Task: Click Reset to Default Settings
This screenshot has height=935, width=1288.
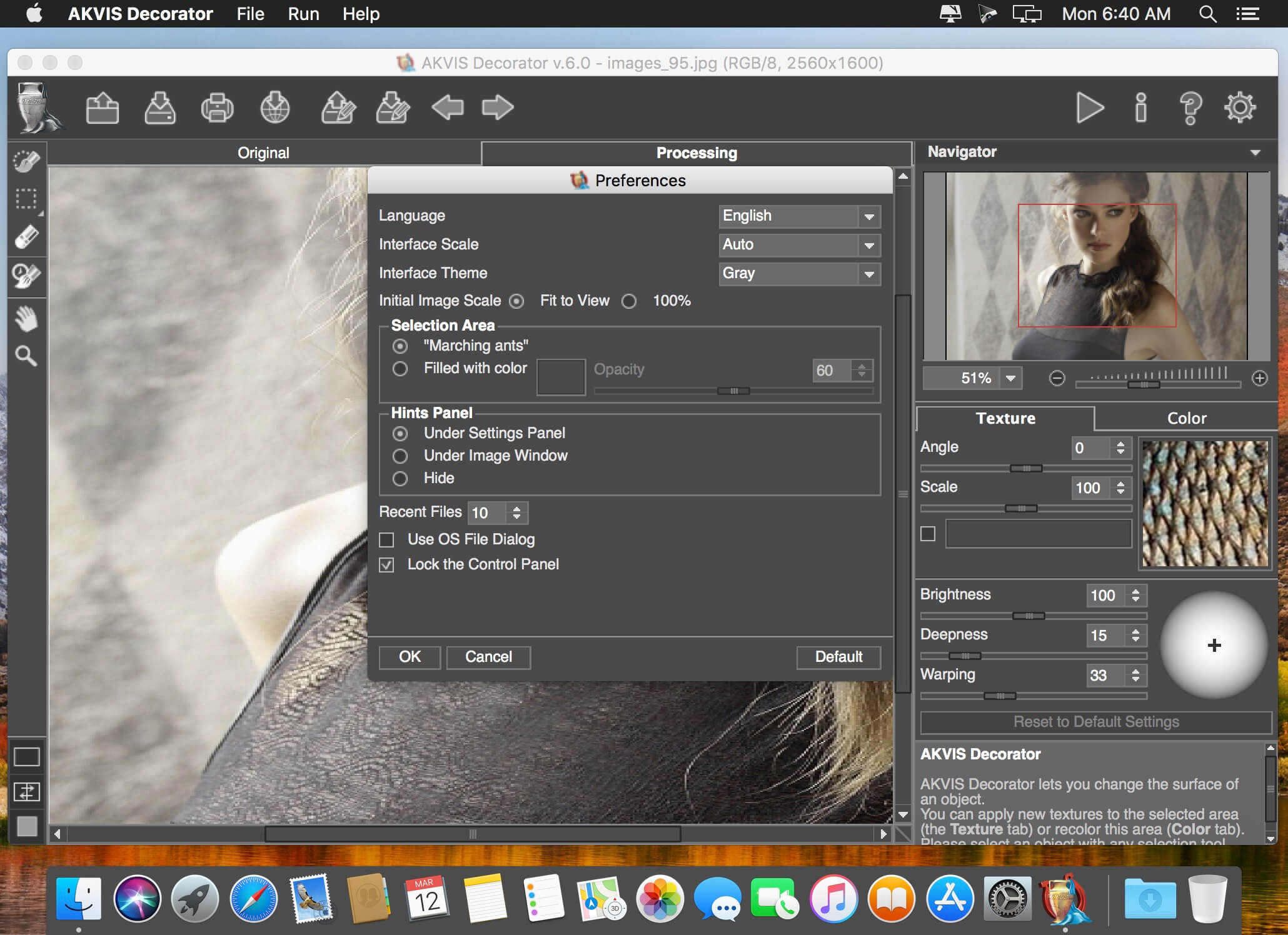Action: [1096, 722]
